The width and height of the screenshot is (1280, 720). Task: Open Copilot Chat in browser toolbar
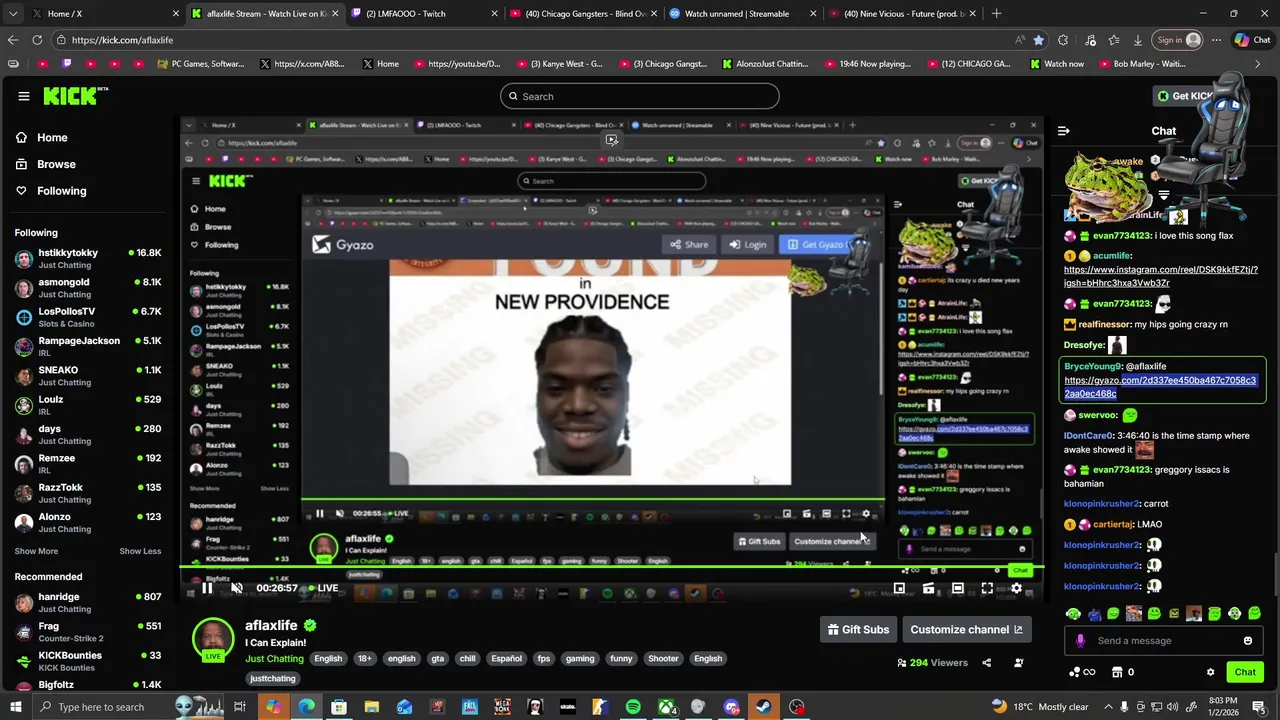point(1252,40)
